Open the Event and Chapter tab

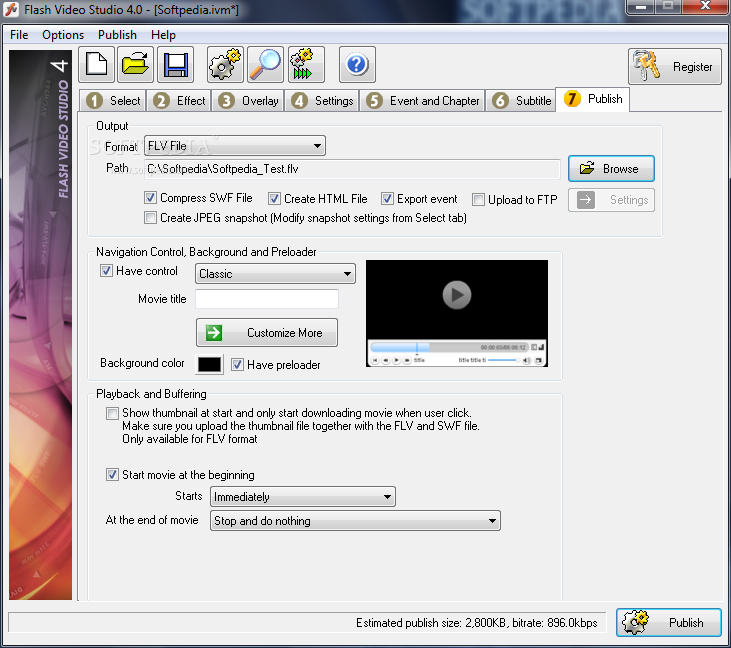(x=422, y=101)
